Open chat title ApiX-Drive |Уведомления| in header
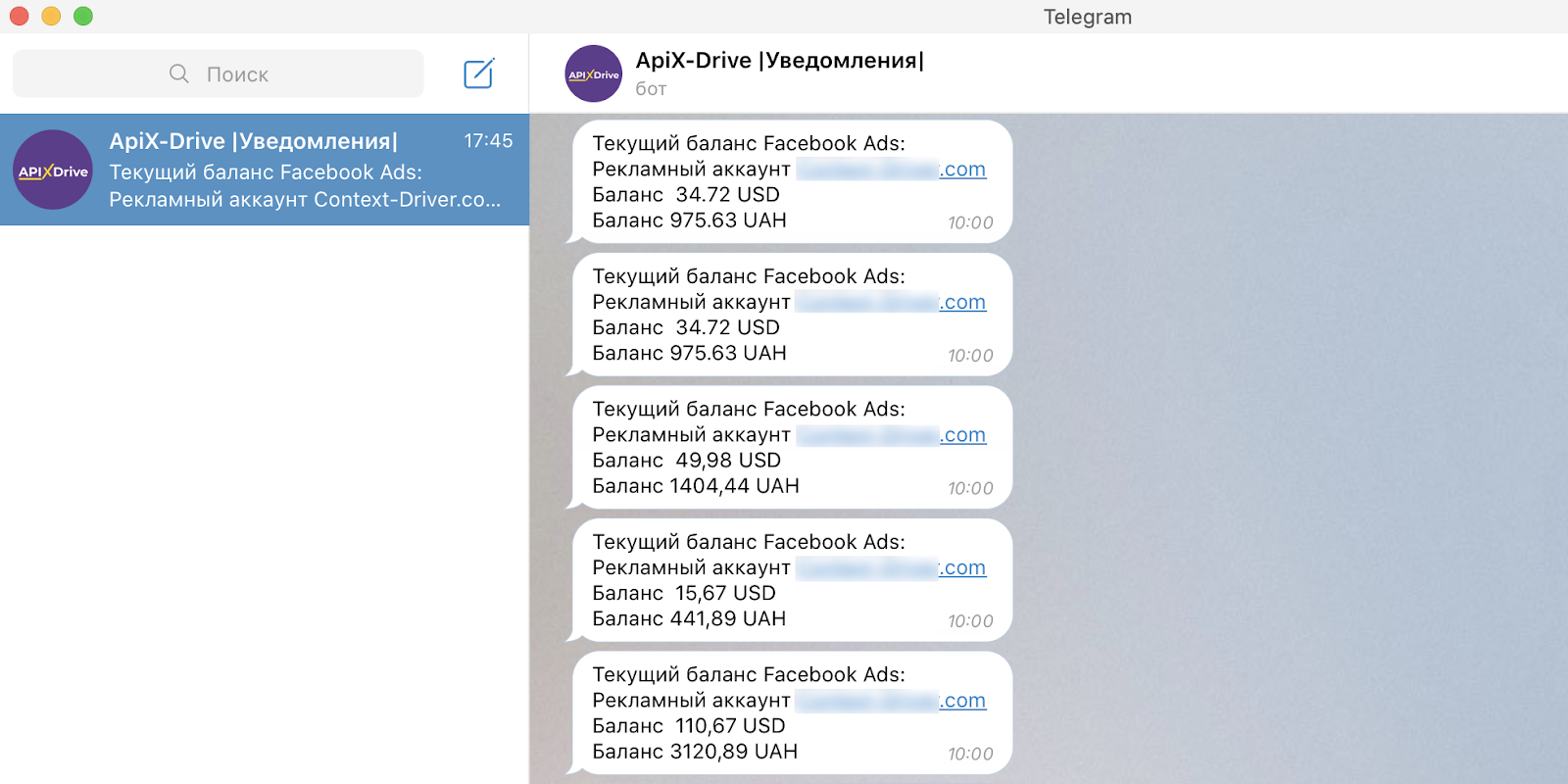This screenshot has height=784, width=1568. pyautogui.click(x=779, y=60)
